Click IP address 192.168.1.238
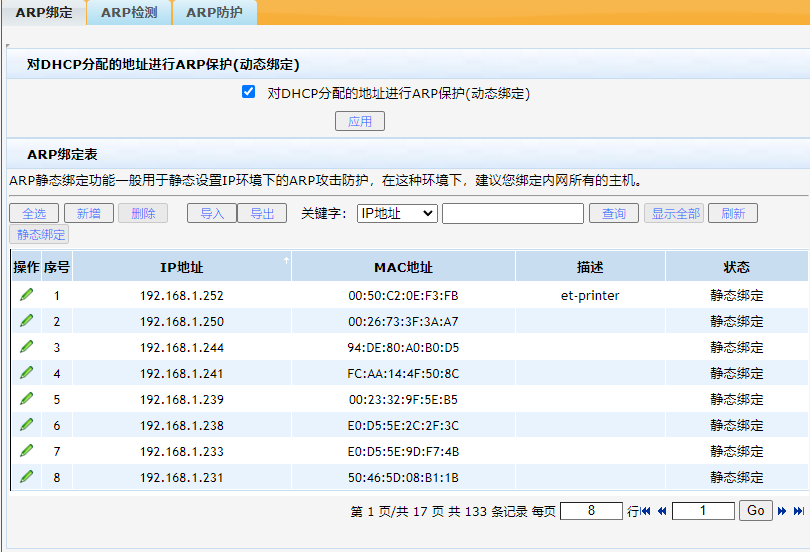 (182, 425)
